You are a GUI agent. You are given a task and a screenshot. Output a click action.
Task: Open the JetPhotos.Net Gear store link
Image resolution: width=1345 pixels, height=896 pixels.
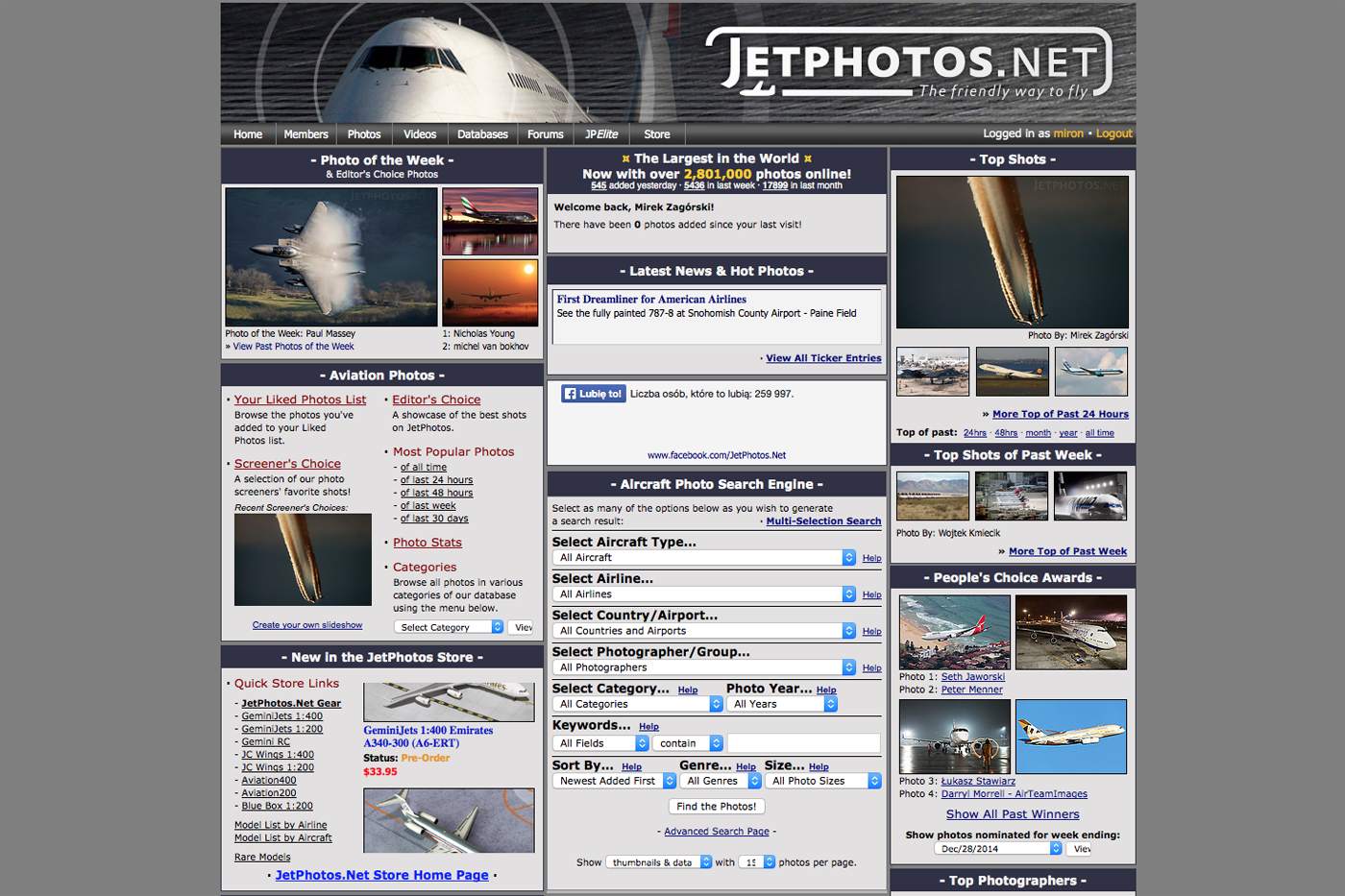coord(291,703)
